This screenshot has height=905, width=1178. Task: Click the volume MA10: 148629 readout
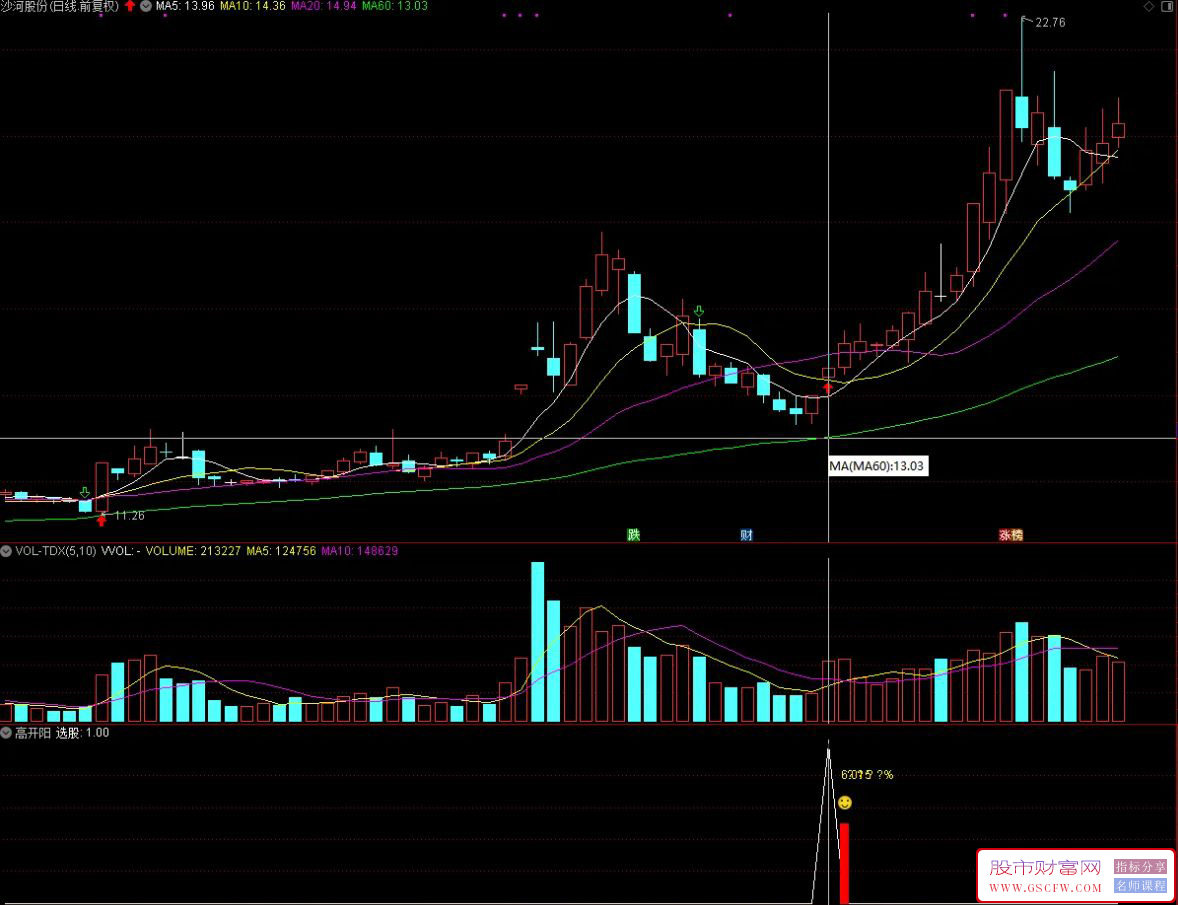click(x=359, y=551)
